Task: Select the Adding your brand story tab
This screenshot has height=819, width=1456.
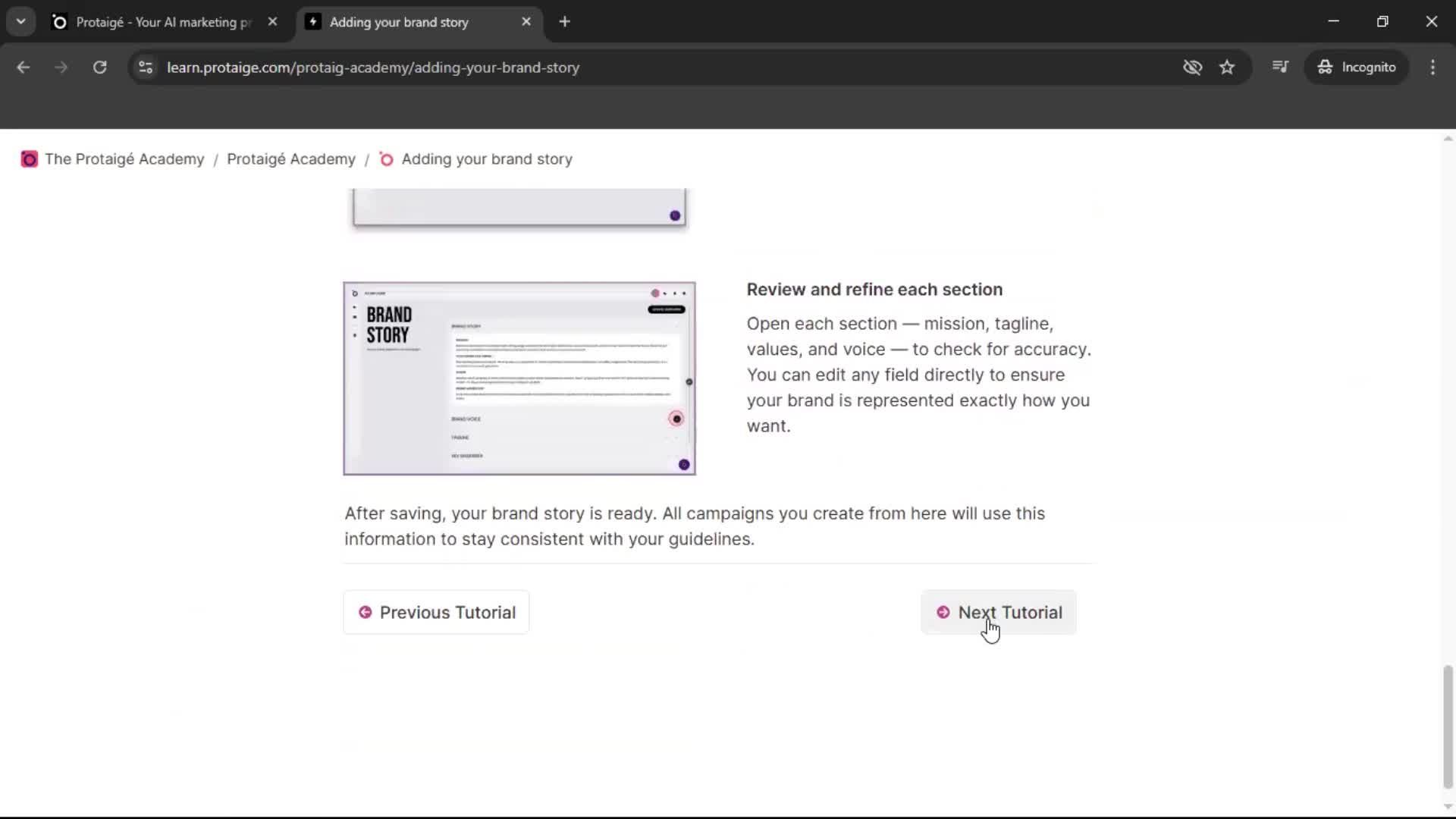Action: (x=398, y=22)
